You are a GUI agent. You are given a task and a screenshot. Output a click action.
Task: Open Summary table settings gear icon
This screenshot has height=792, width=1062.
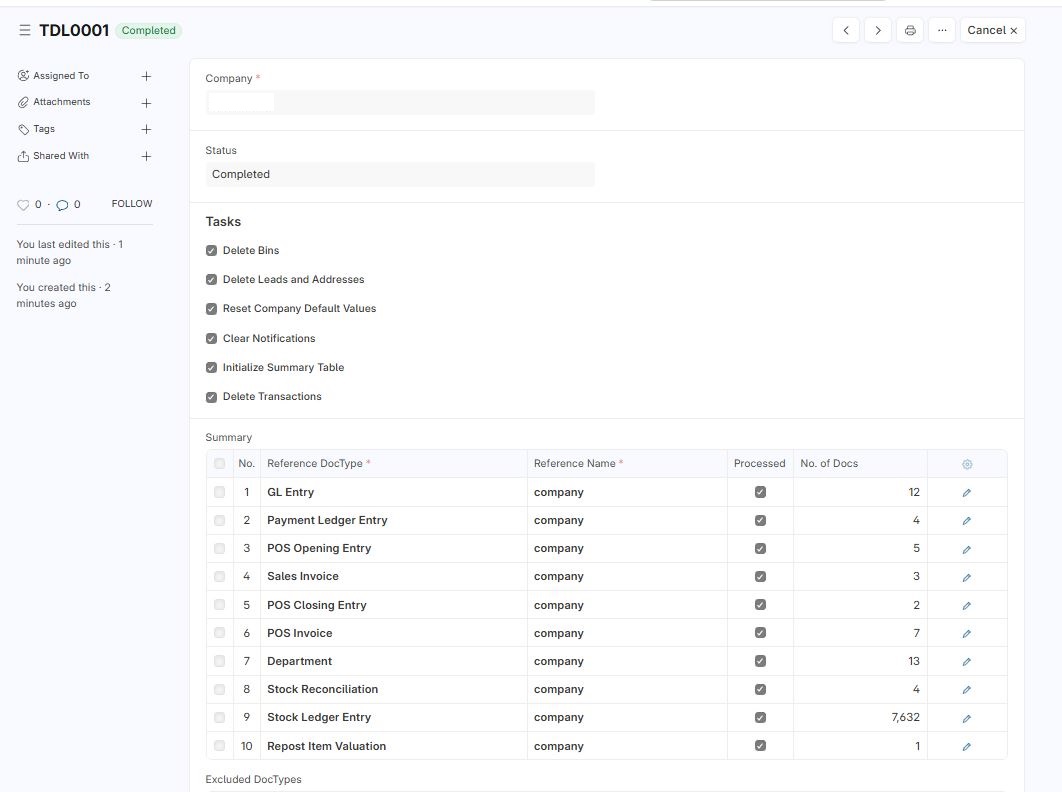967,464
